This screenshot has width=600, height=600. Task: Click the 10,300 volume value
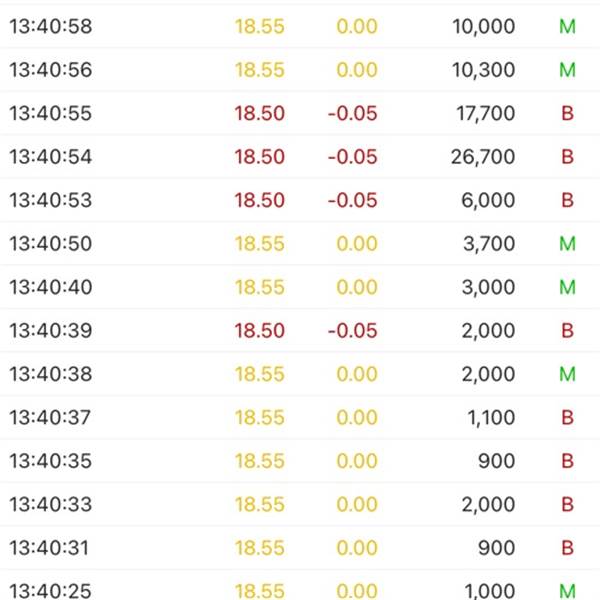pos(483,70)
